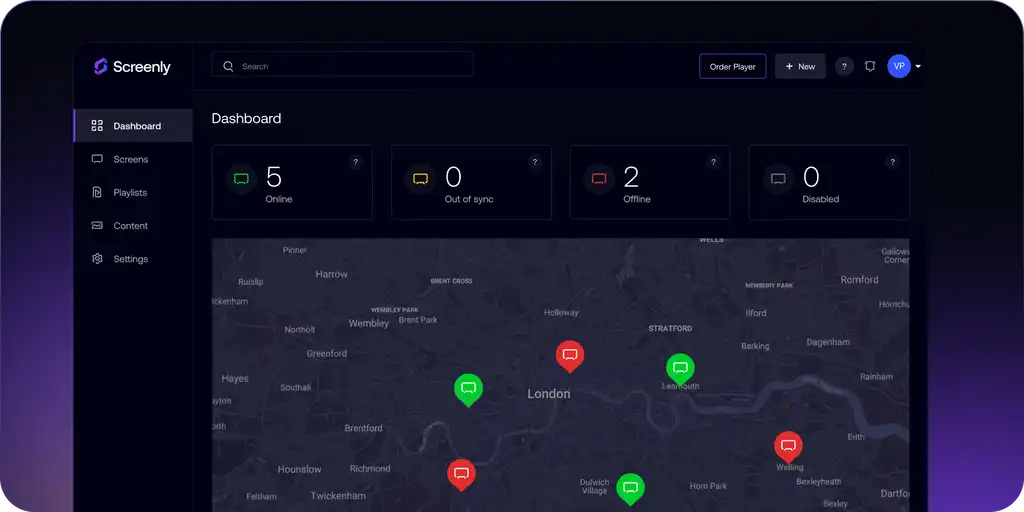Open notifications bell icon
The image size is (1024, 512).
coord(869,66)
